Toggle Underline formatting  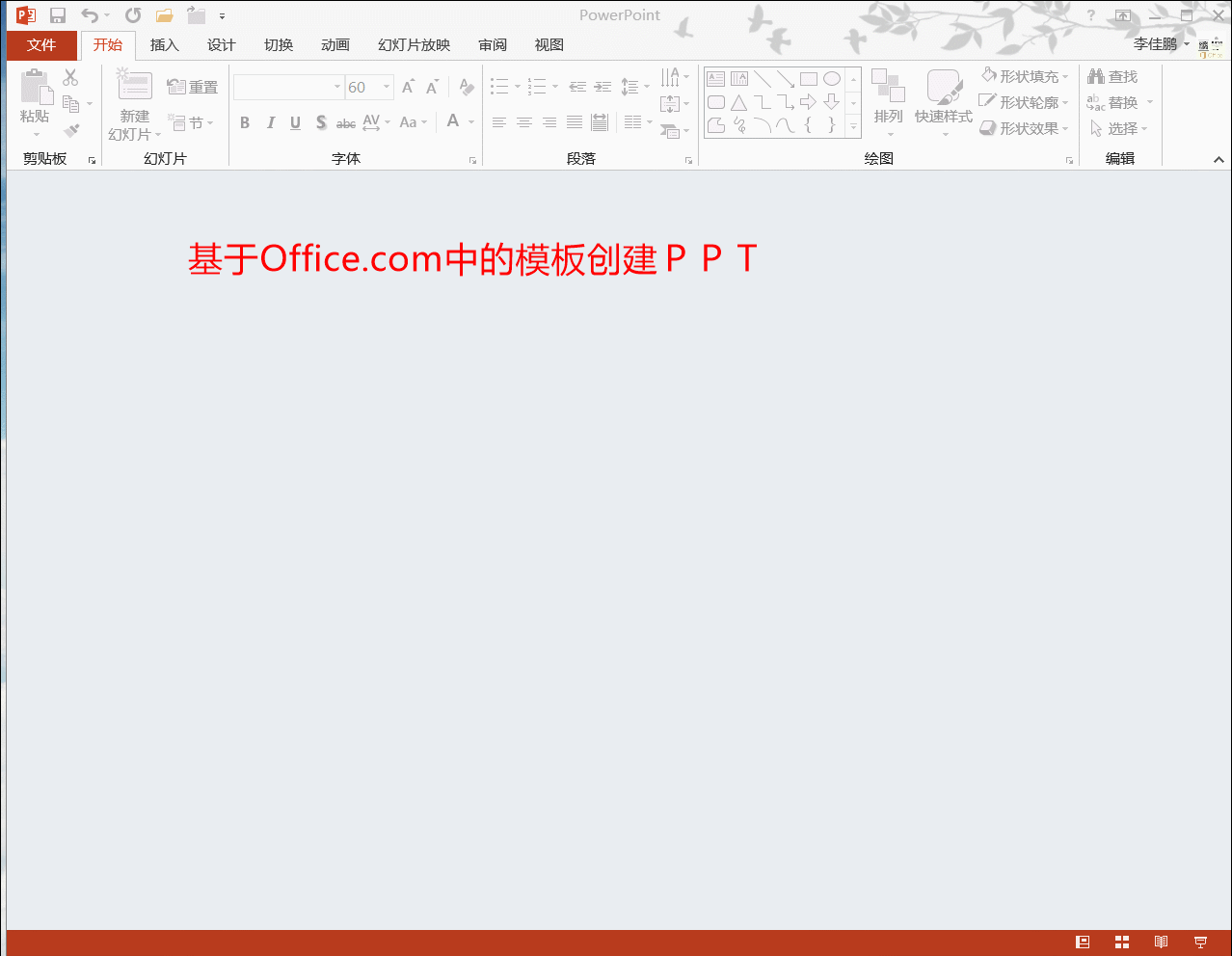[x=295, y=122]
